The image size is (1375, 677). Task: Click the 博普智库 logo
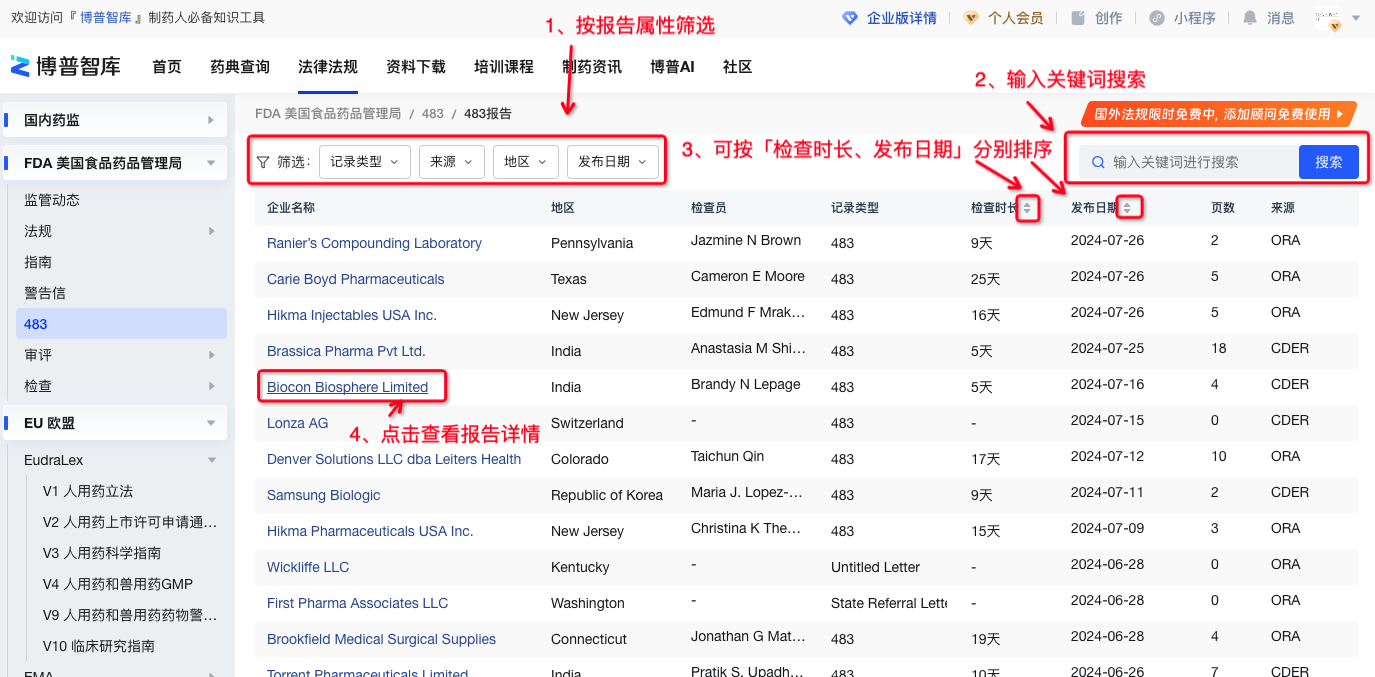point(66,66)
